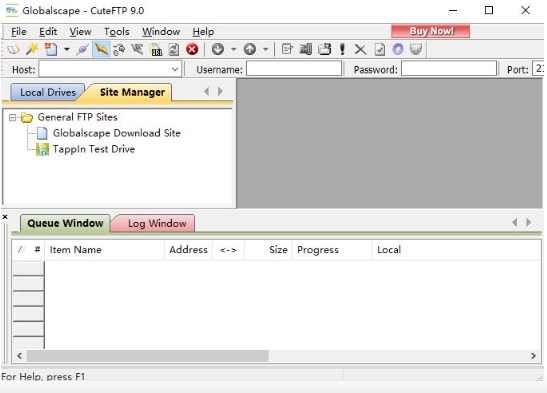Switch to the Local Drives tab
547x393 pixels.
[x=48, y=92]
